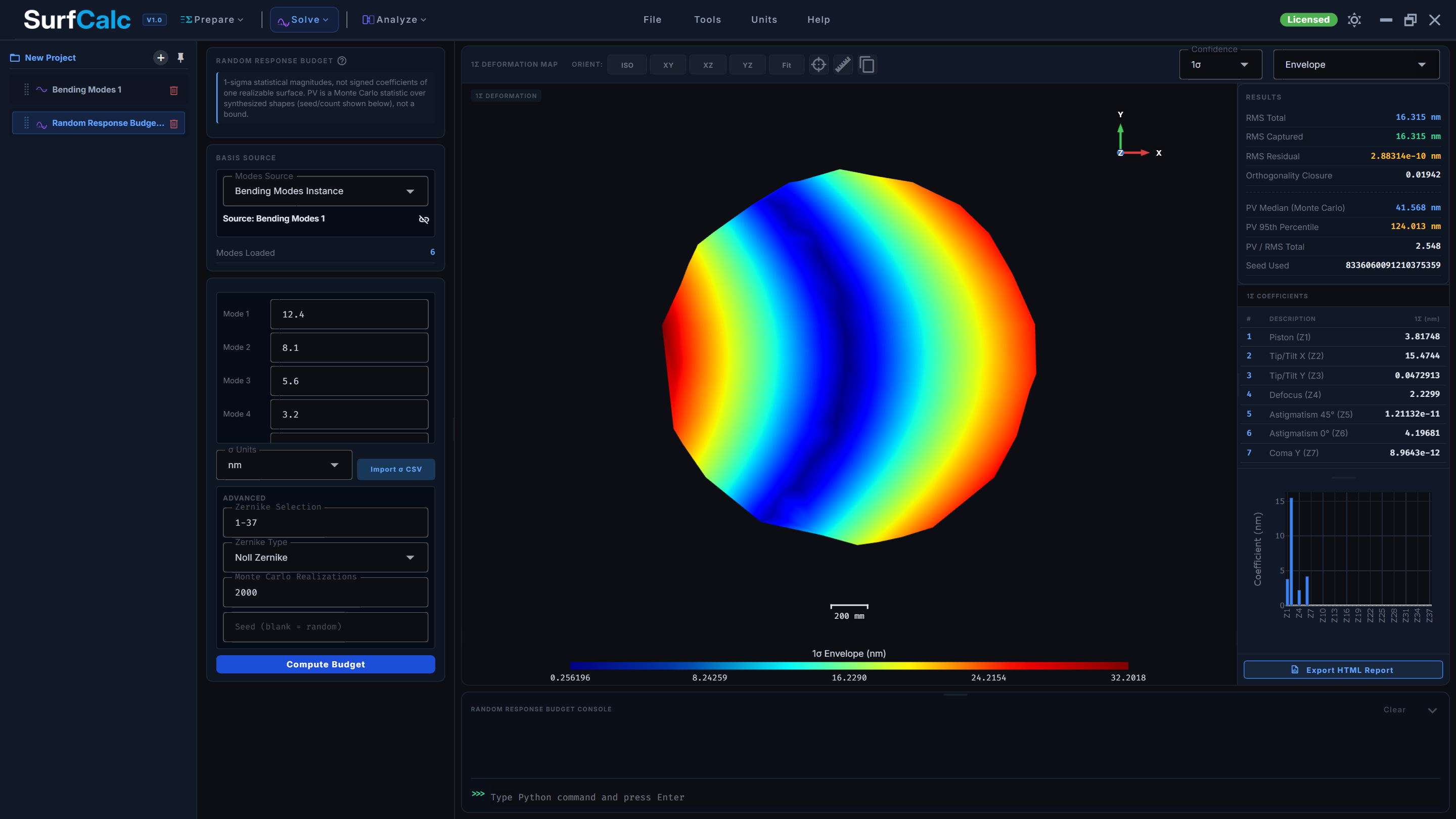The image size is (1456, 819).
Task: Switch orientation to YZ view
Action: (747, 65)
